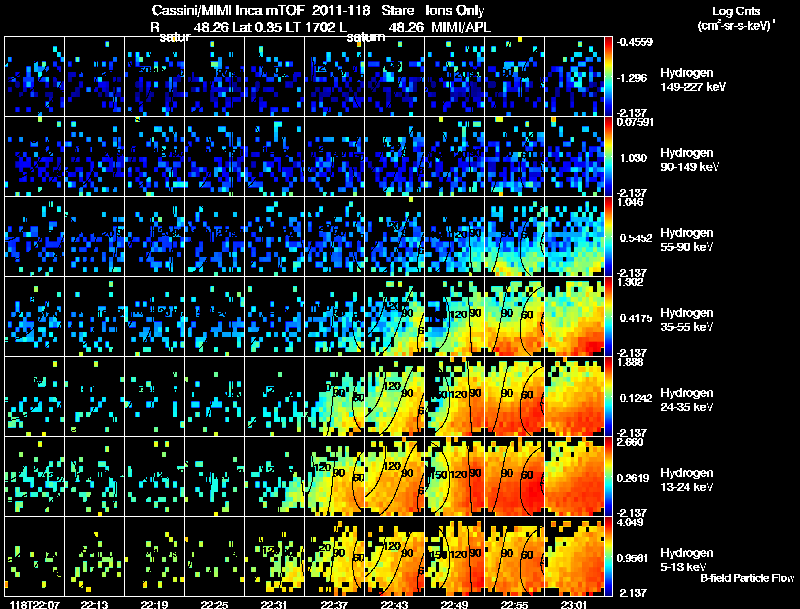Click the 22:49 time label

tap(454, 604)
